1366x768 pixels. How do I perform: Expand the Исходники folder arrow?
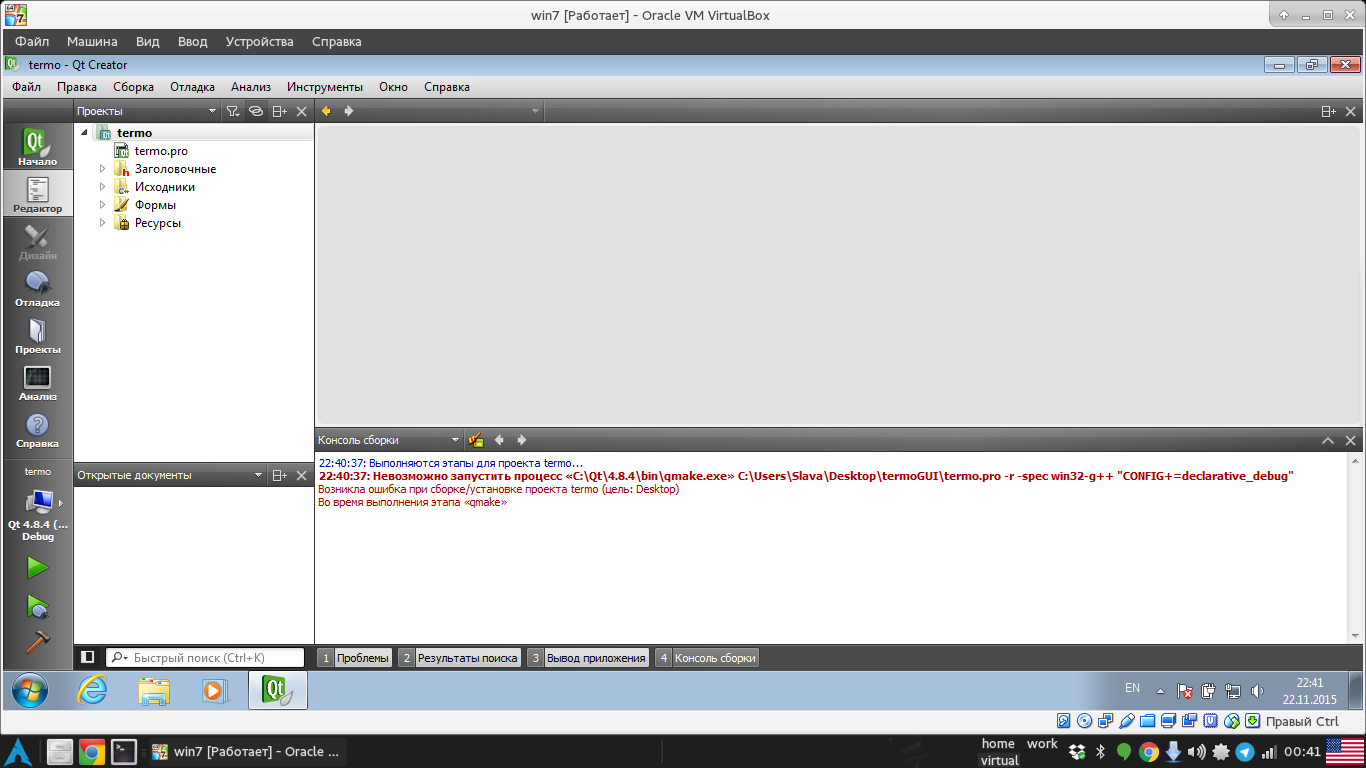click(102, 187)
